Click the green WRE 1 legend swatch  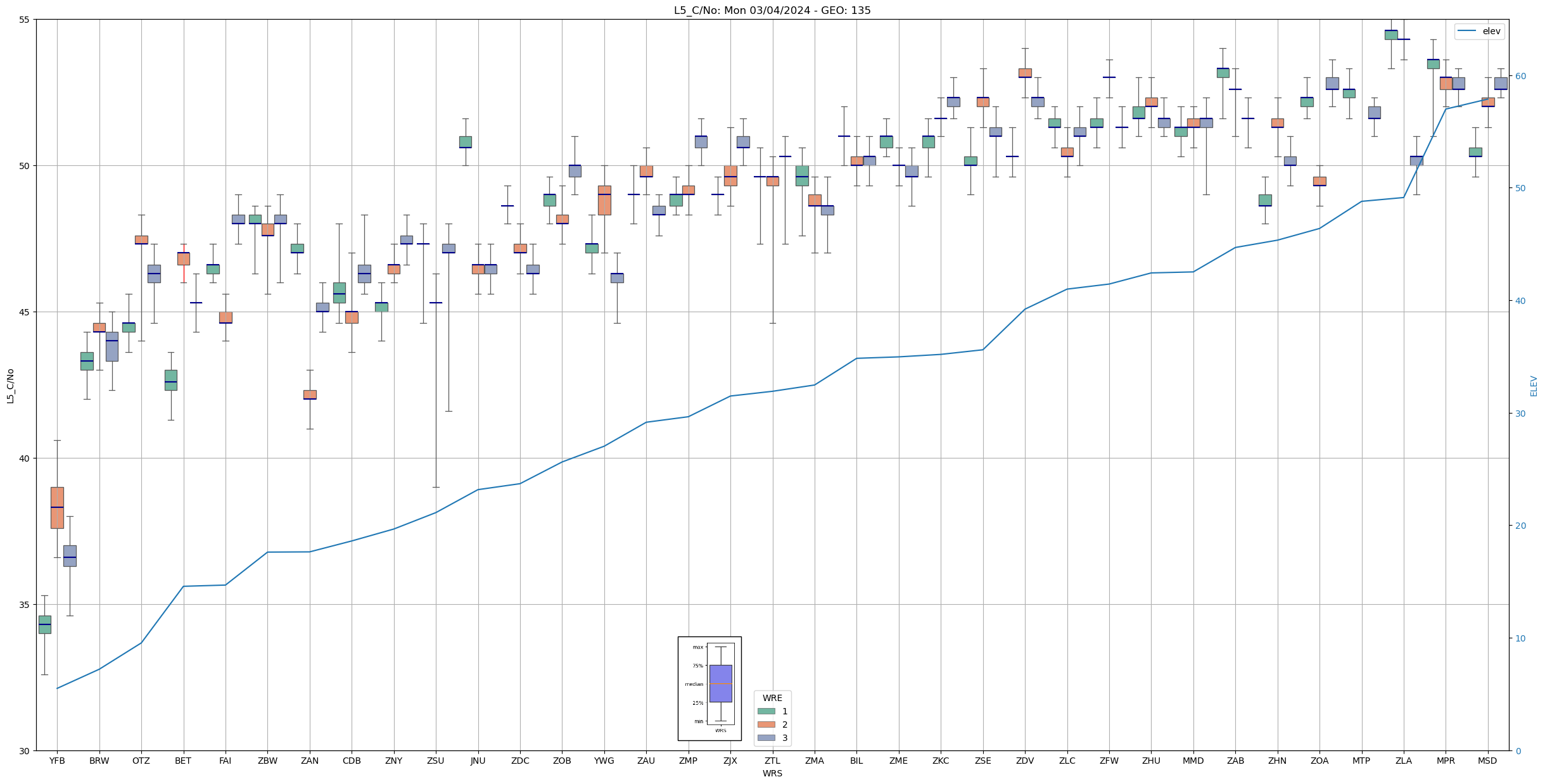tap(766, 711)
